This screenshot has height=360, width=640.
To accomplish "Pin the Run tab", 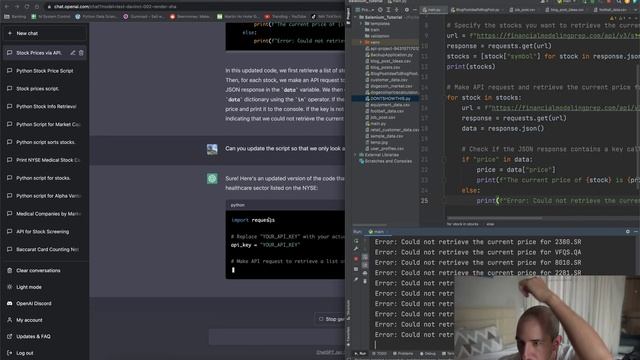I will [356, 280].
